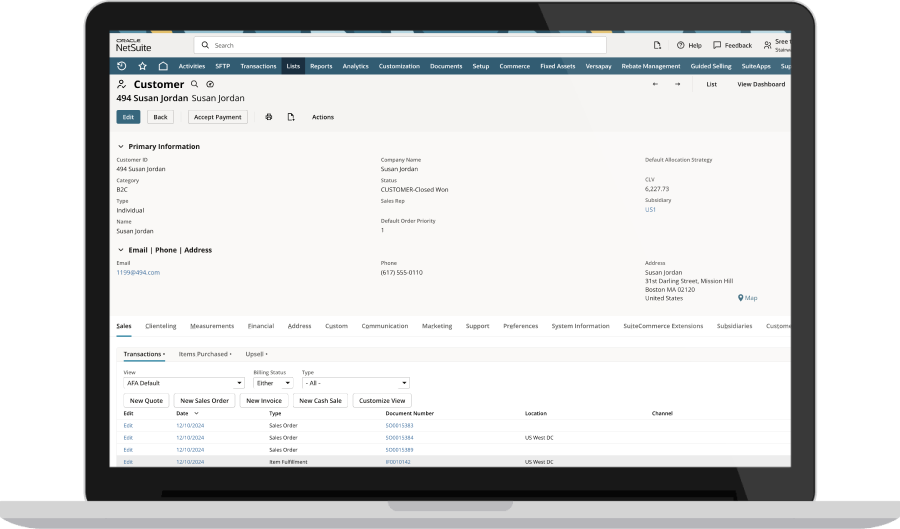Collapse the Email | Phone | Address section
The image size is (900, 529).
click(121, 250)
